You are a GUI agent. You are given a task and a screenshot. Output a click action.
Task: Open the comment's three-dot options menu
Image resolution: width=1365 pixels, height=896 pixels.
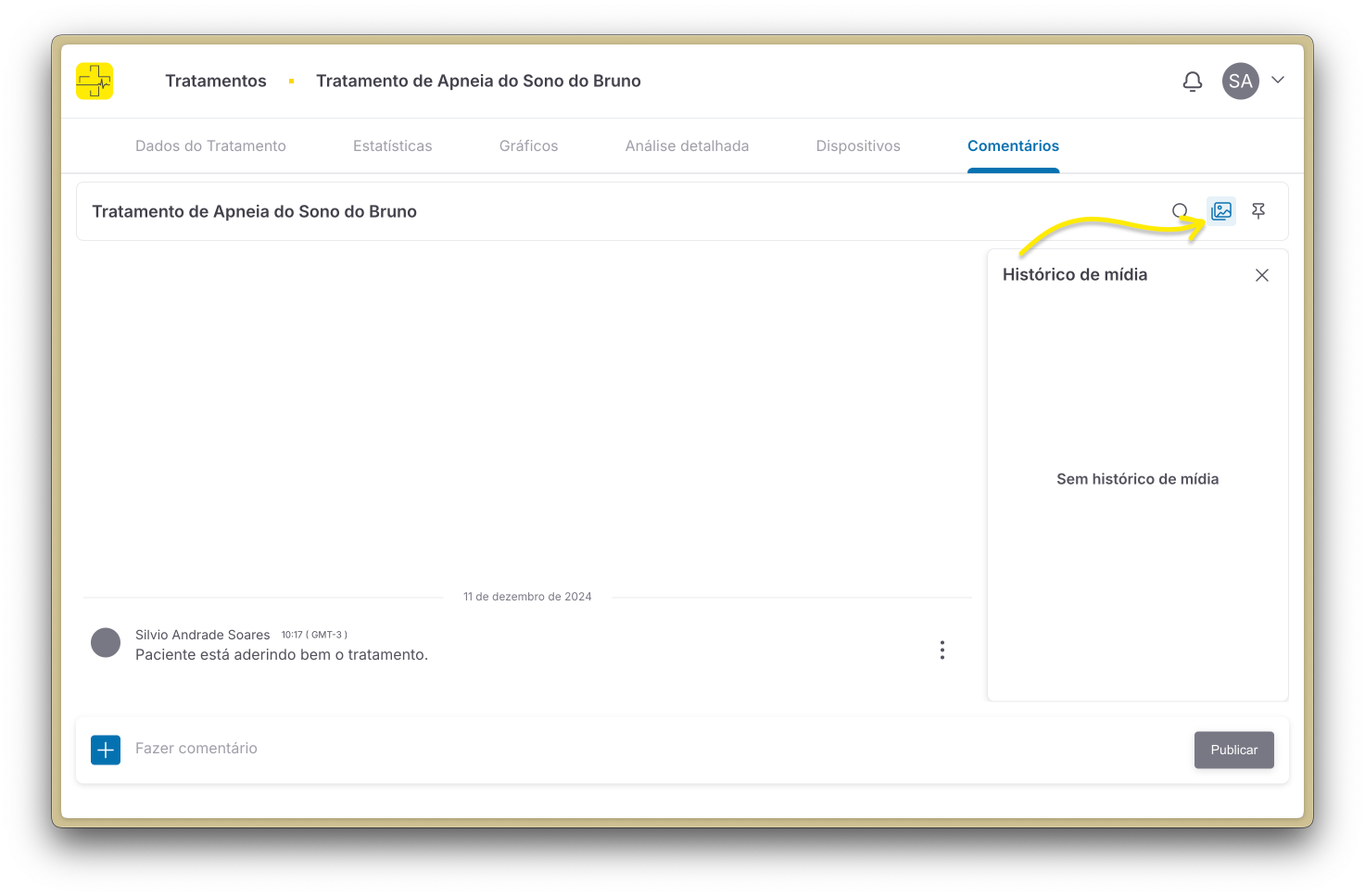[942, 650]
